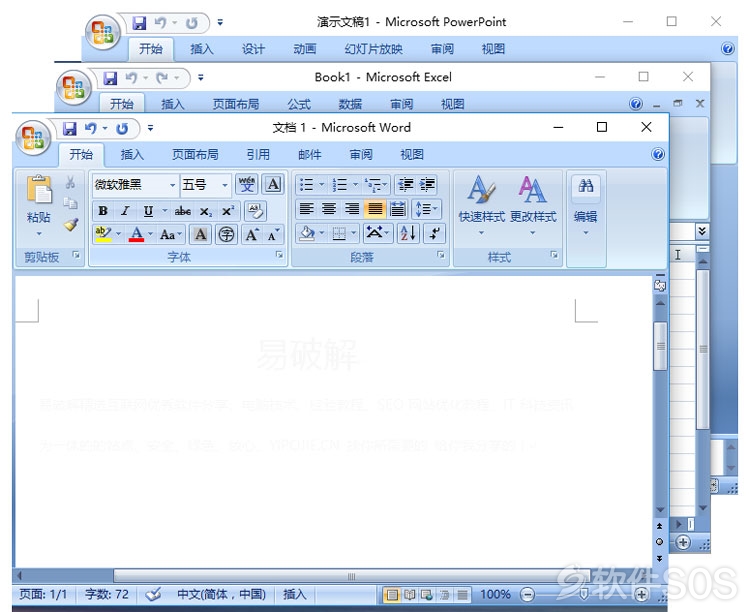The height and width of the screenshot is (612, 750).
Task: Click the Increase Indent icon
Action: pos(427,184)
